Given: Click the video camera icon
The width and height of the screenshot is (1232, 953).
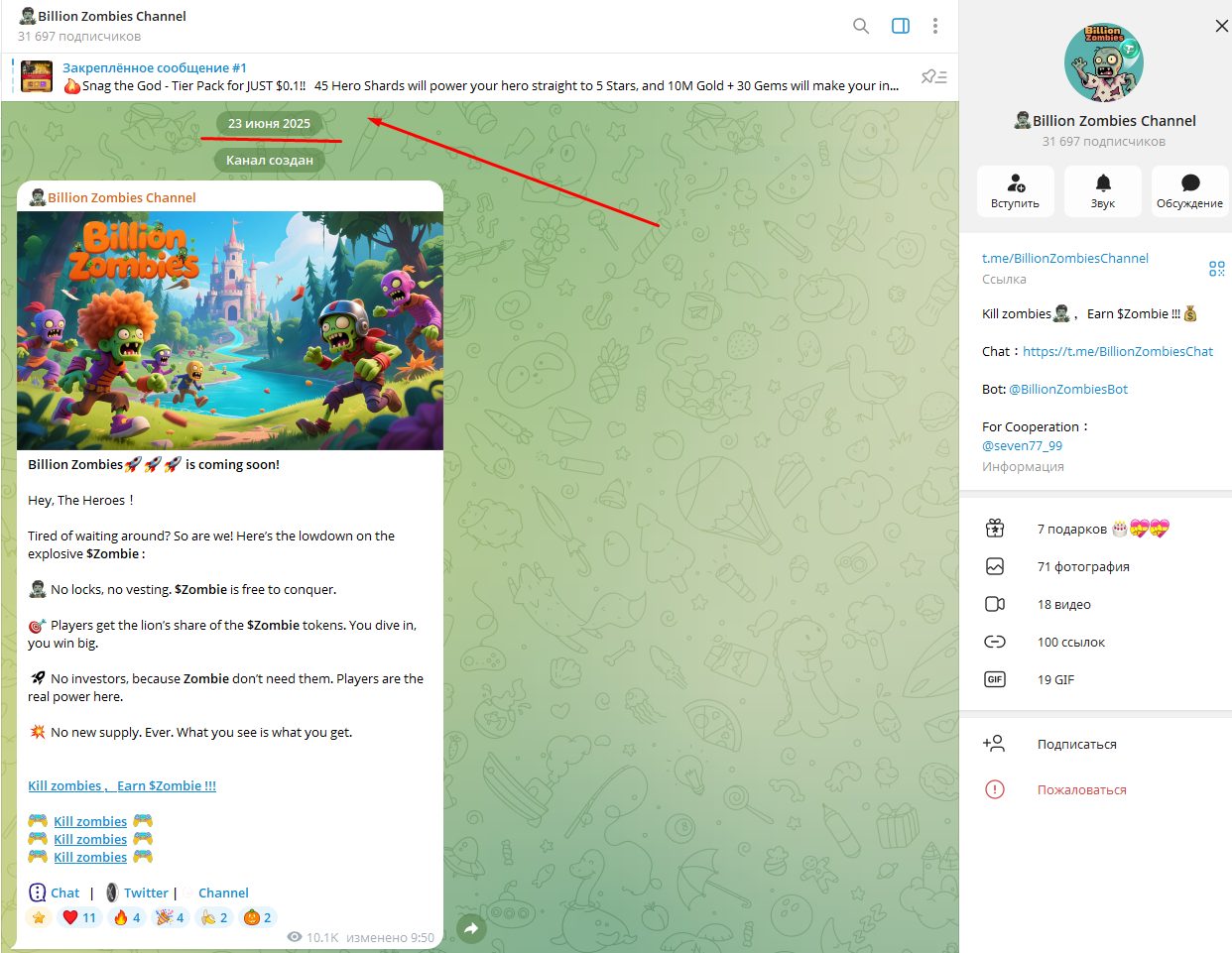Looking at the screenshot, I should click(995, 604).
